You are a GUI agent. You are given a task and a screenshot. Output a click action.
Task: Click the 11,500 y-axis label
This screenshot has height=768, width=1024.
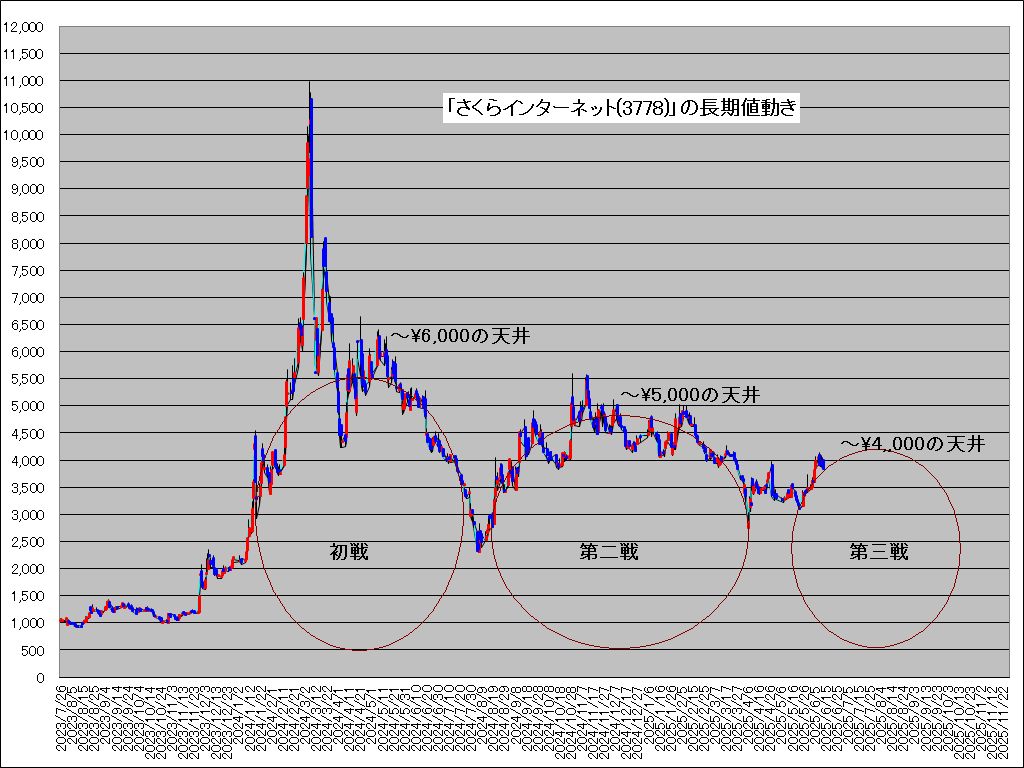pos(24,54)
